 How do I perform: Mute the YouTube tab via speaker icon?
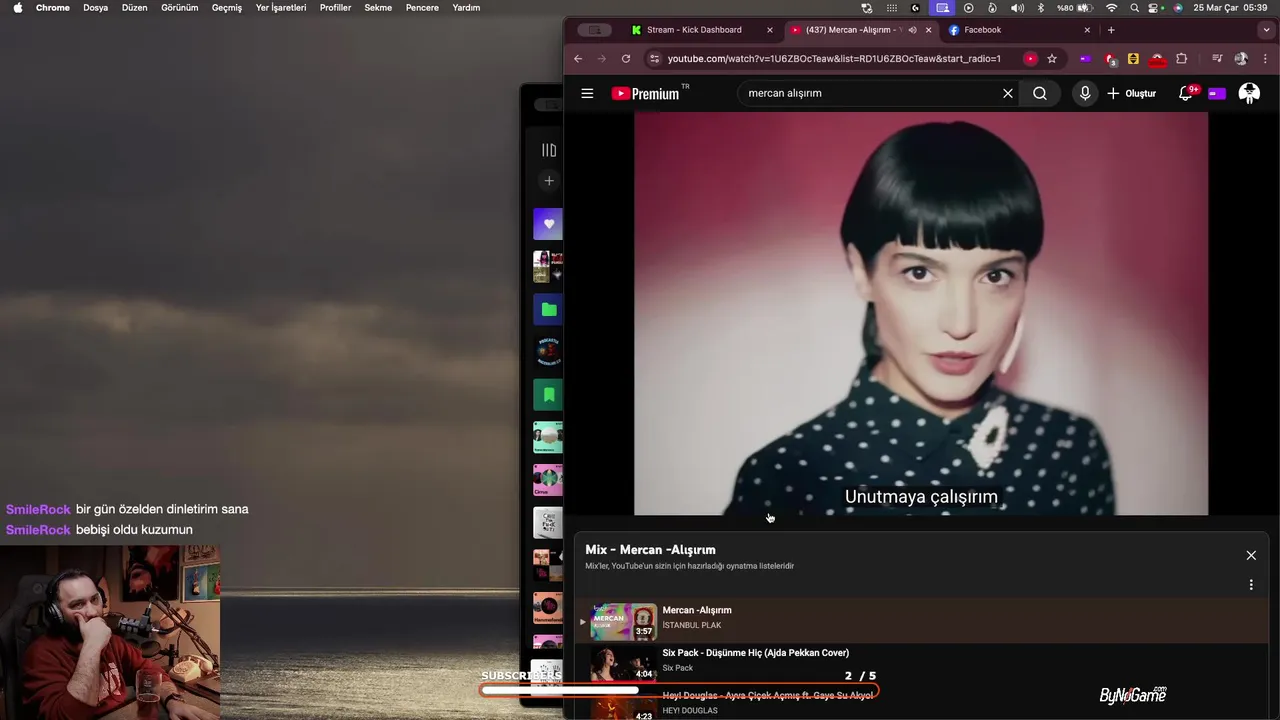coord(912,30)
